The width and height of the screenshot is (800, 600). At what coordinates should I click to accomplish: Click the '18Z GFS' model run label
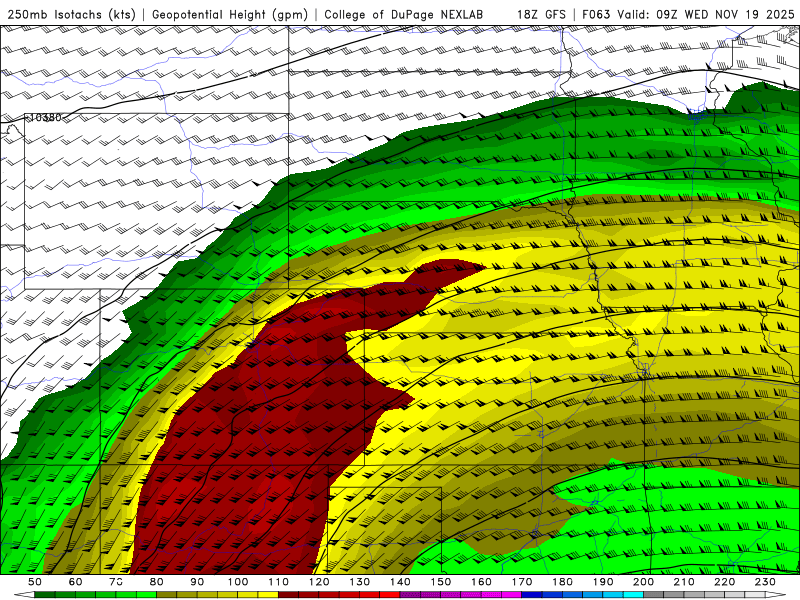pyautogui.click(x=541, y=14)
